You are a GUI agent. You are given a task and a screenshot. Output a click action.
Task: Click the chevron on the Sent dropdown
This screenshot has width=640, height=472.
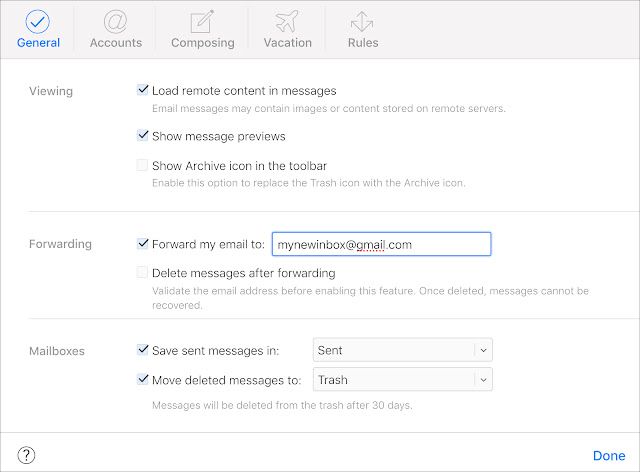click(484, 350)
